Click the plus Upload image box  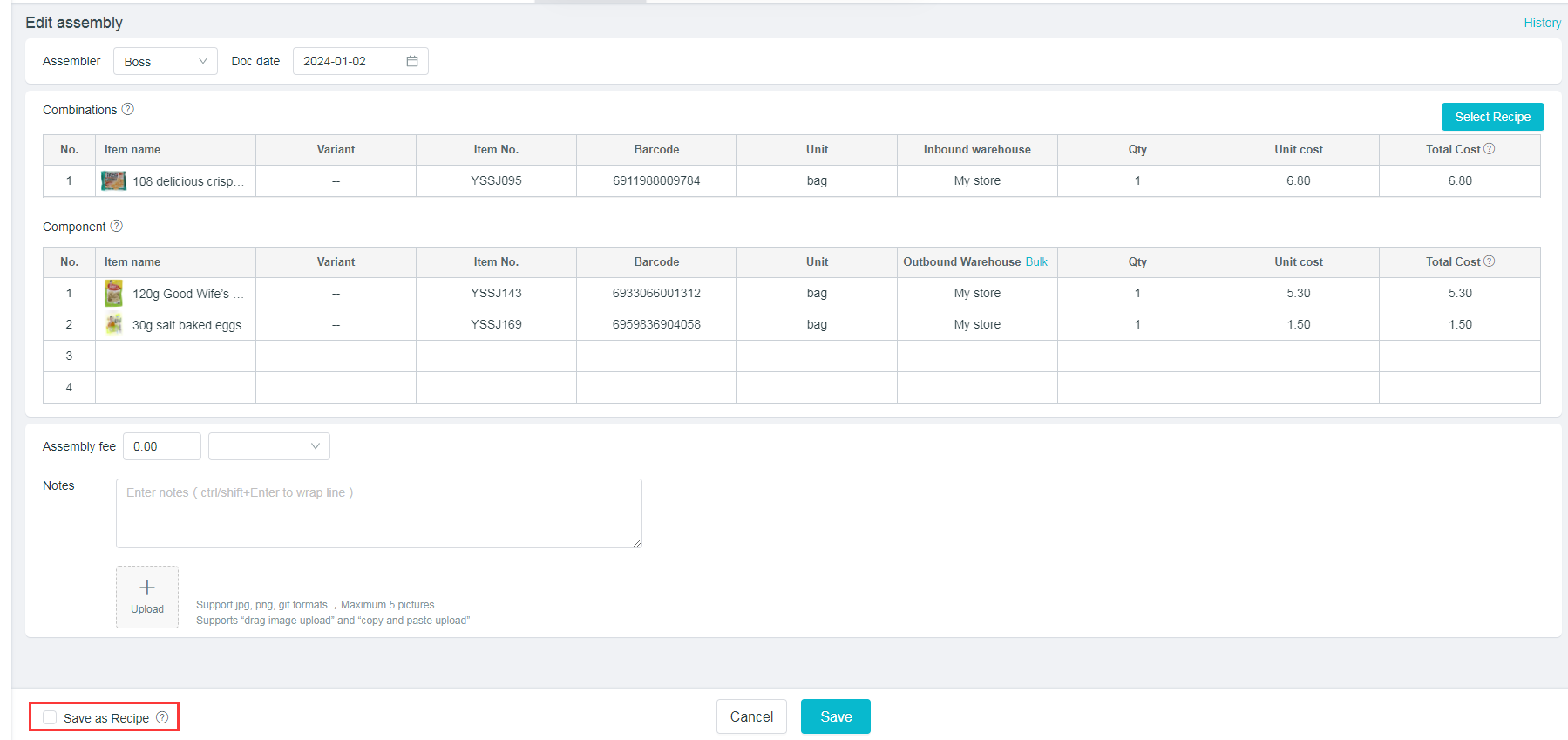(x=147, y=596)
